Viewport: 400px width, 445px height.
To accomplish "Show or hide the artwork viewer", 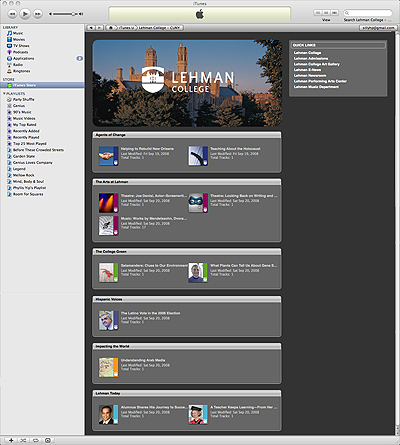I will [x=48, y=440].
